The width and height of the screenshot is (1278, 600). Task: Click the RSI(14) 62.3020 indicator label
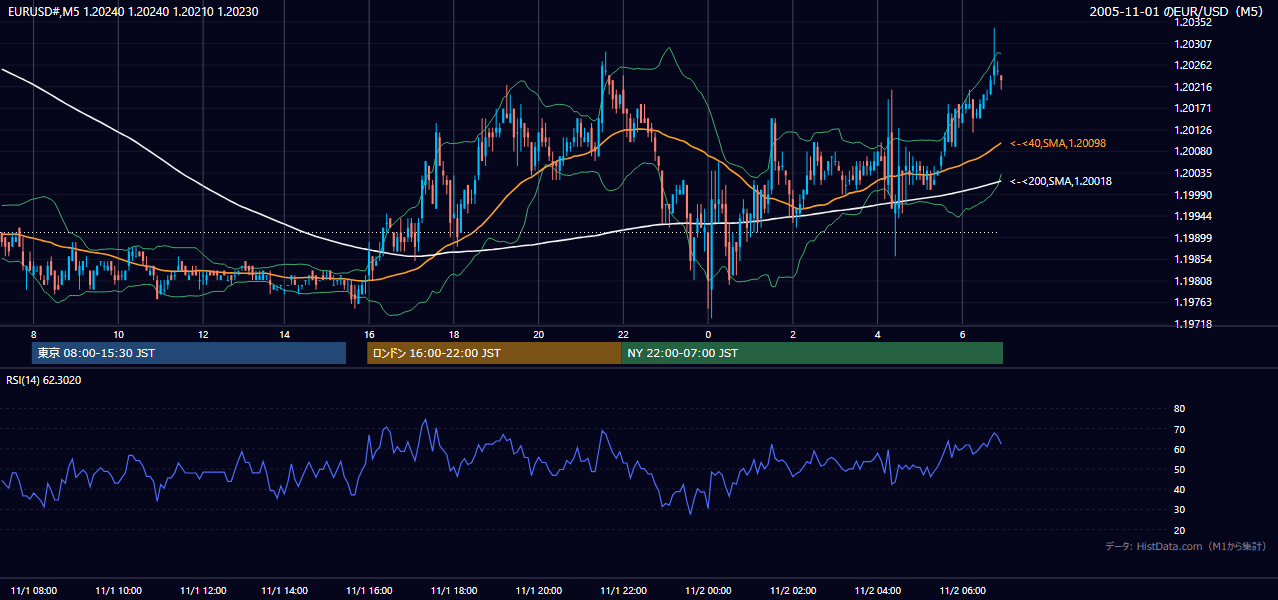tap(44, 380)
